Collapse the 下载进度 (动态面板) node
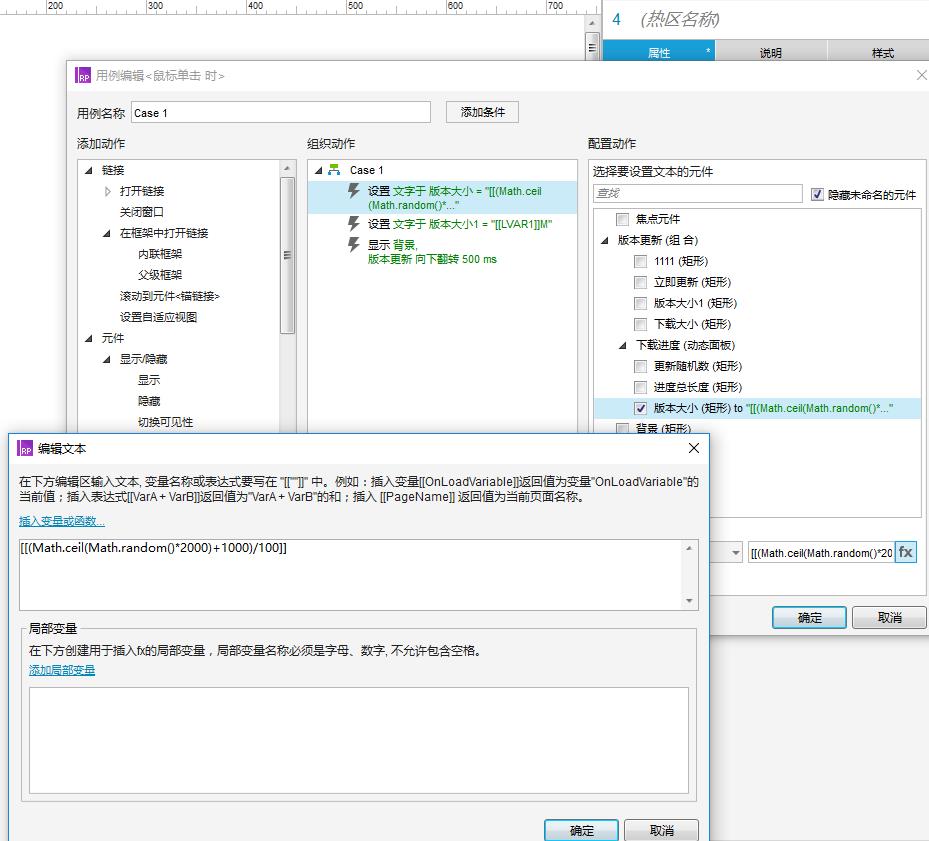This screenshot has width=929, height=841. coord(623,345)
